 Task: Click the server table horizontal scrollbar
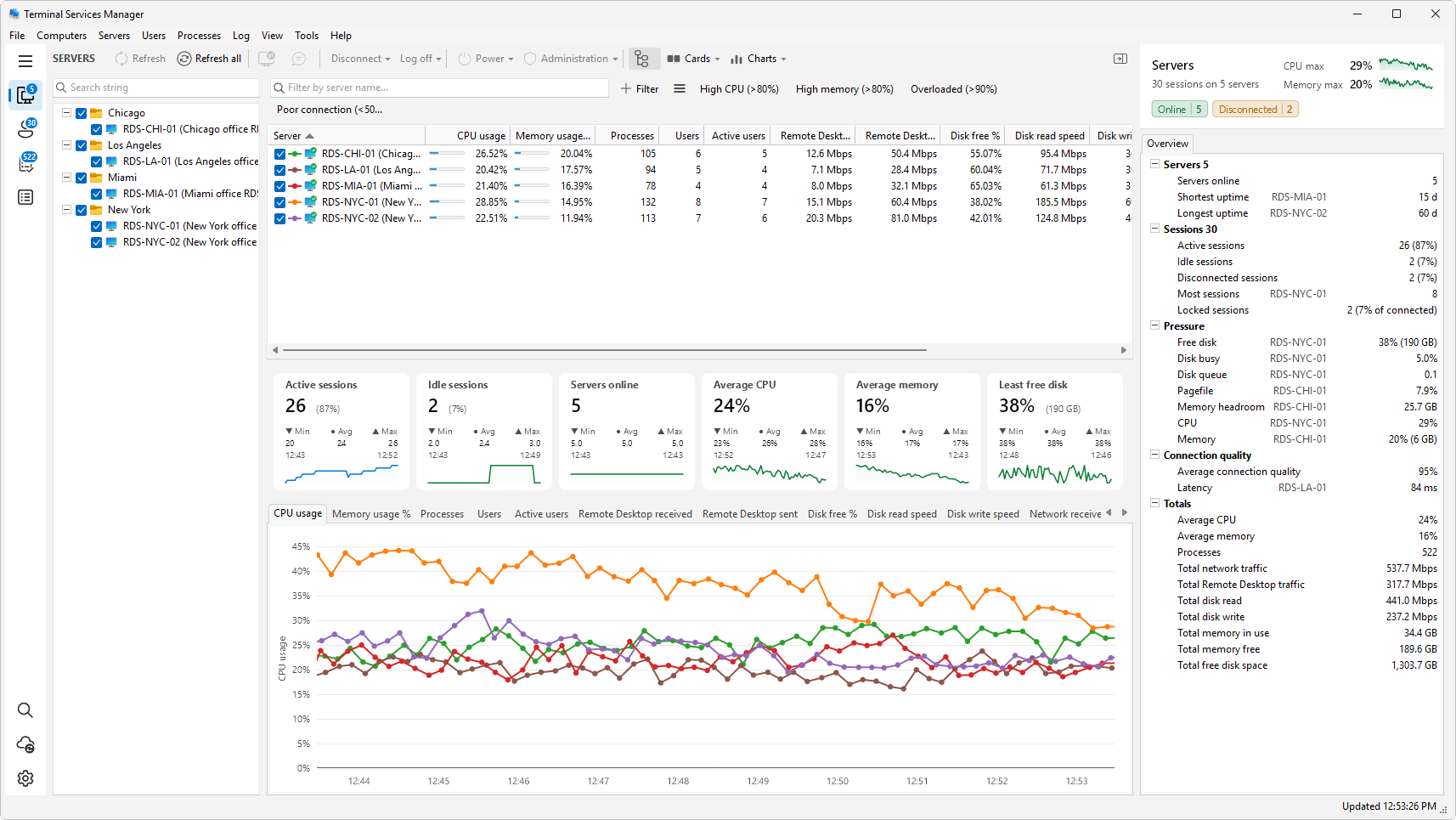[x=604, y=350]
